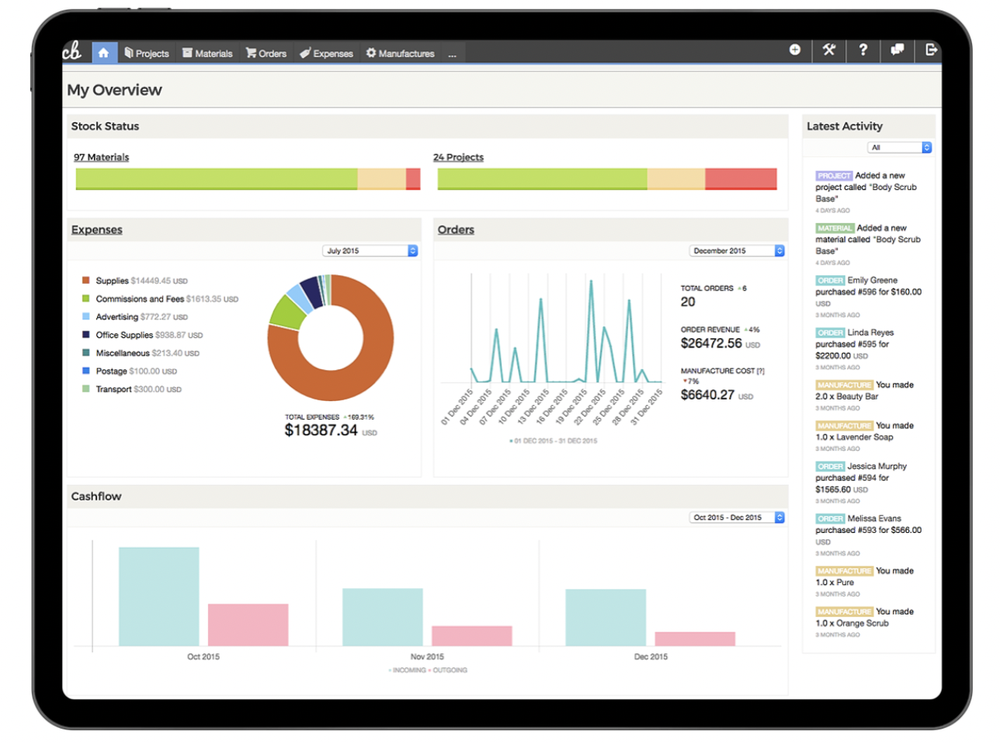Screen dimensions: 1000x743
Task: Expand the December 2015 orders dropdown
Action: (x=737, y=251)
